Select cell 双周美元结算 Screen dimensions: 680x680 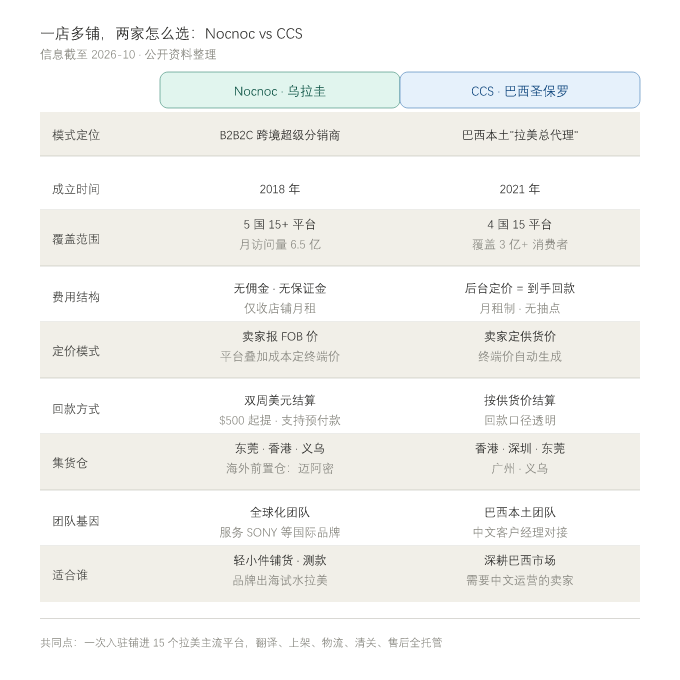coord(280,400)
